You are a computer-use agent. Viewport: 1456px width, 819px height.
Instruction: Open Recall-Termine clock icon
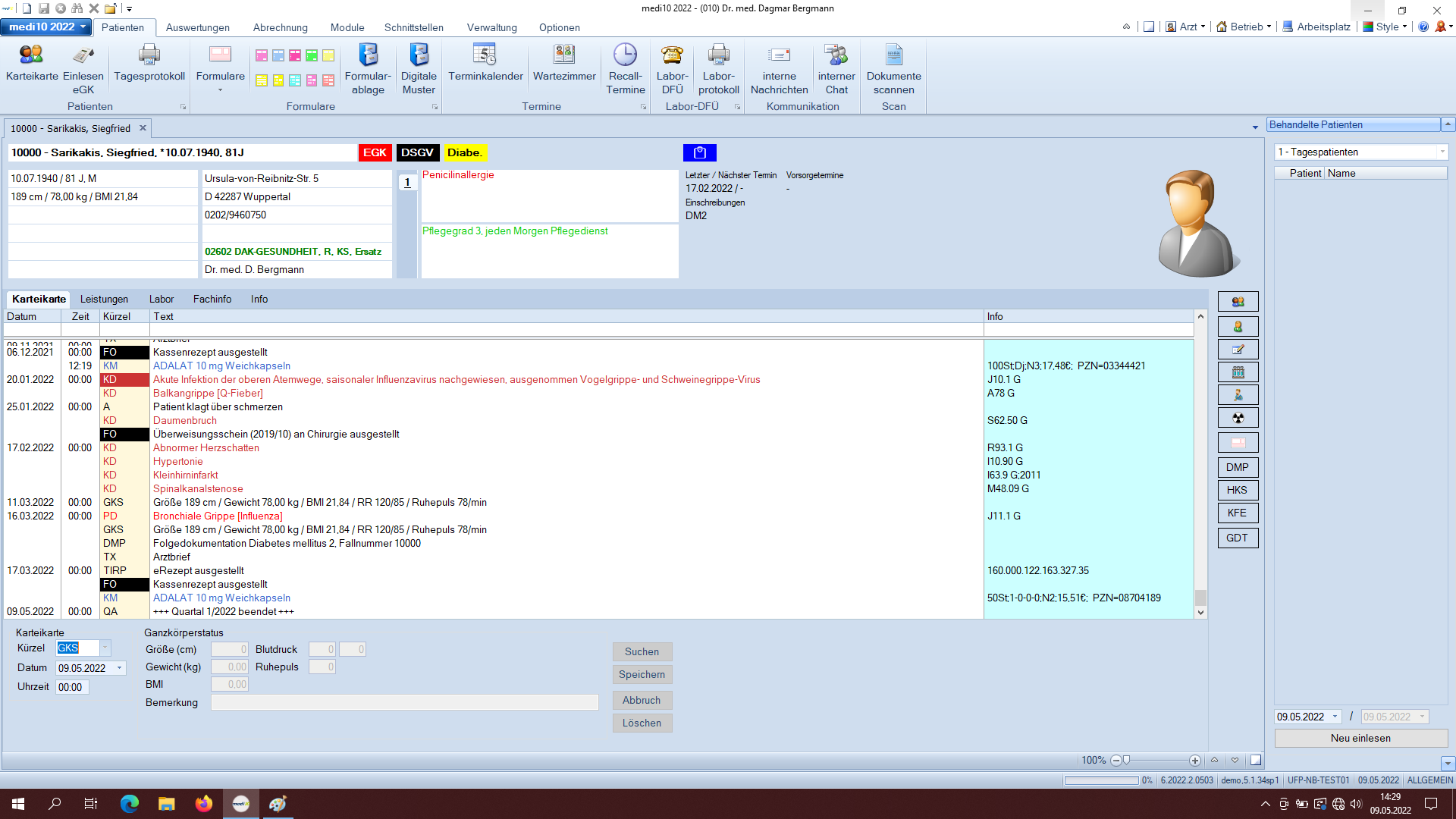[625, 55]
